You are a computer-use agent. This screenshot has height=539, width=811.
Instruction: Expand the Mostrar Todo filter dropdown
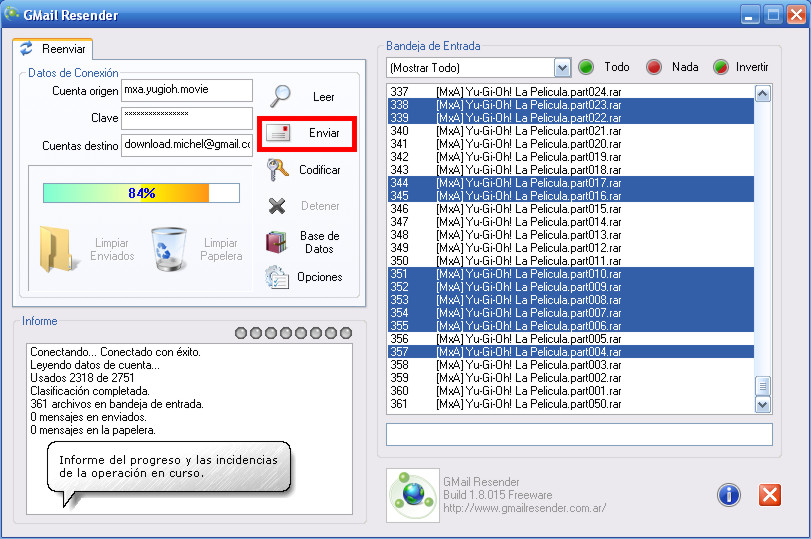562,68
